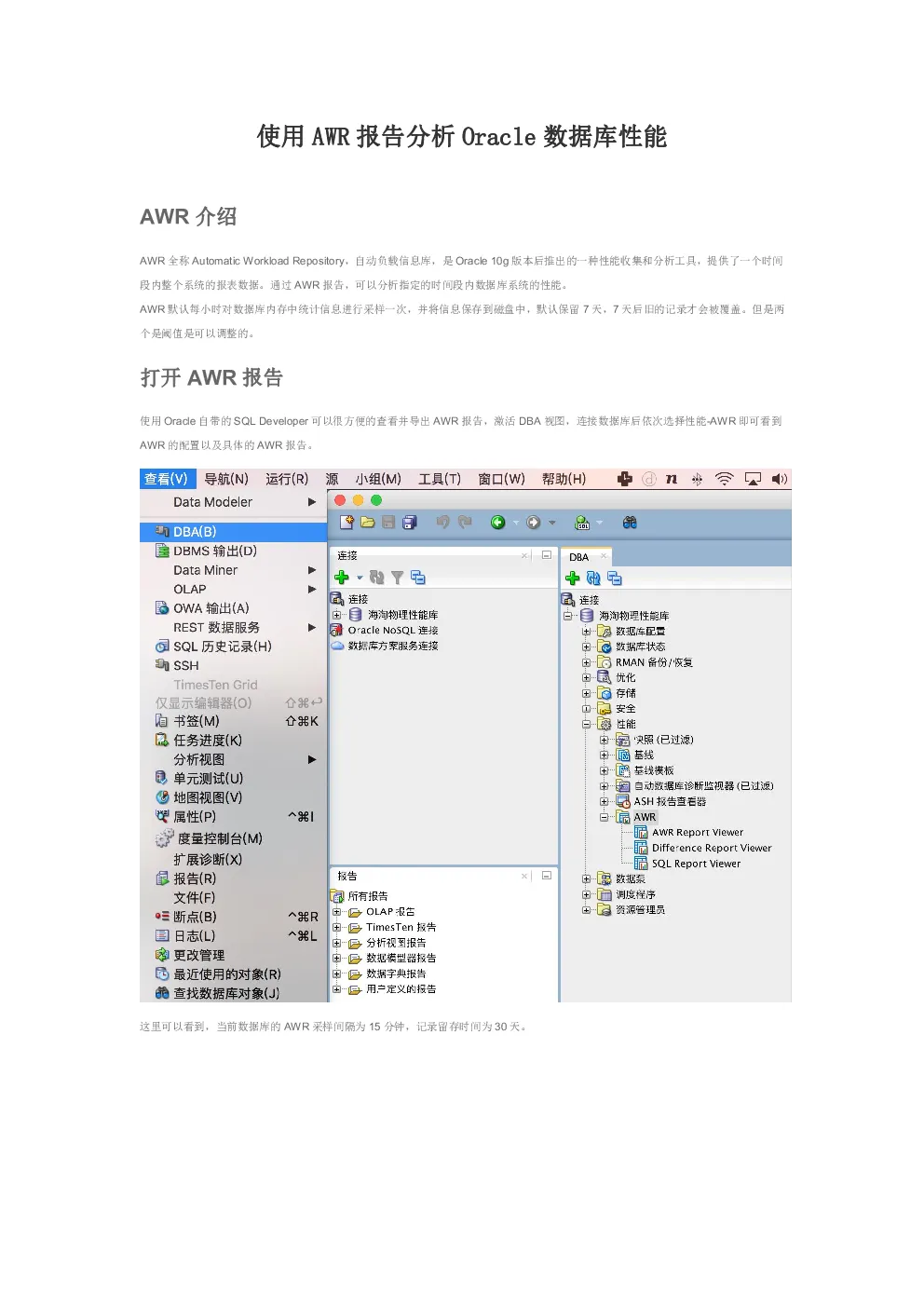
Task: Select SQL Report Viewer node
Action: click(696, 864)
